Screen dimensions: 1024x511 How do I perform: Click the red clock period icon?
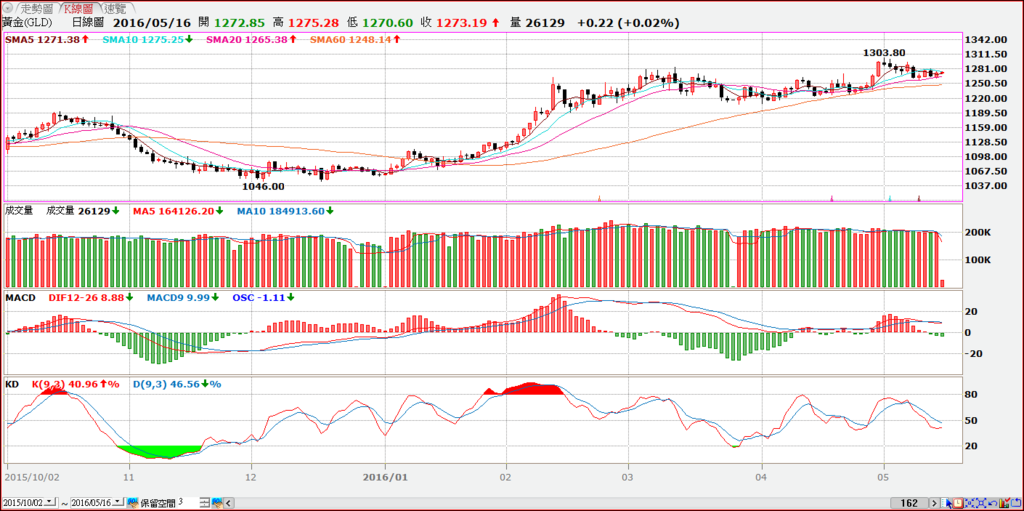coord(957,503)
